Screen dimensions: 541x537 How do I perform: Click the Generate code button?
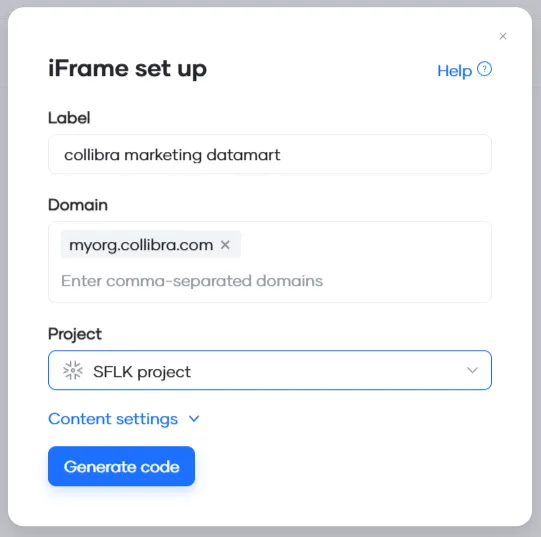click(121, 466)
